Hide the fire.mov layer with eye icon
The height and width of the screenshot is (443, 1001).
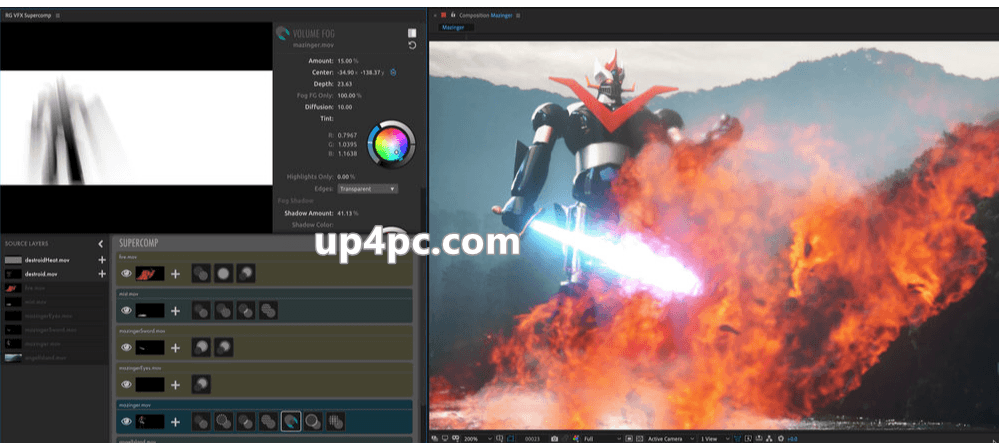(126, 274)
